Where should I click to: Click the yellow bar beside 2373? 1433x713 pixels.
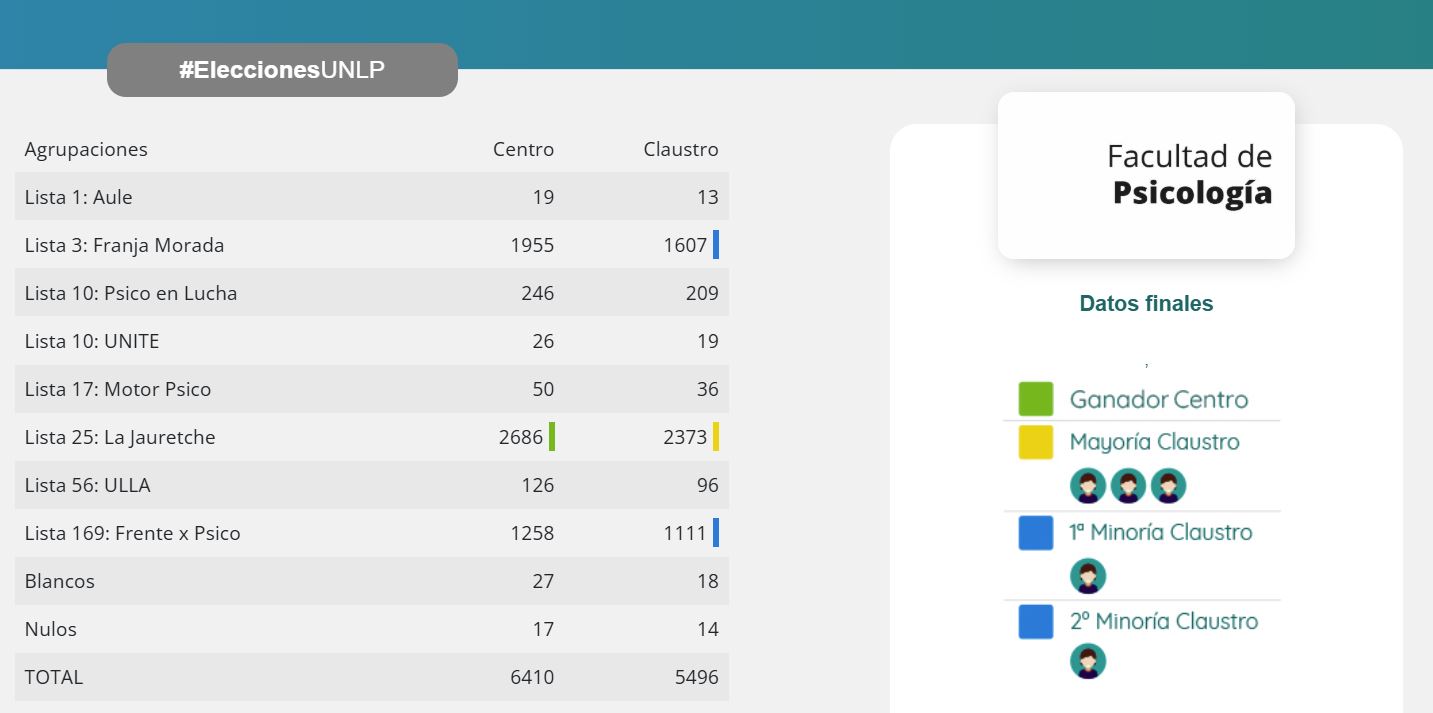click(716, 437)
